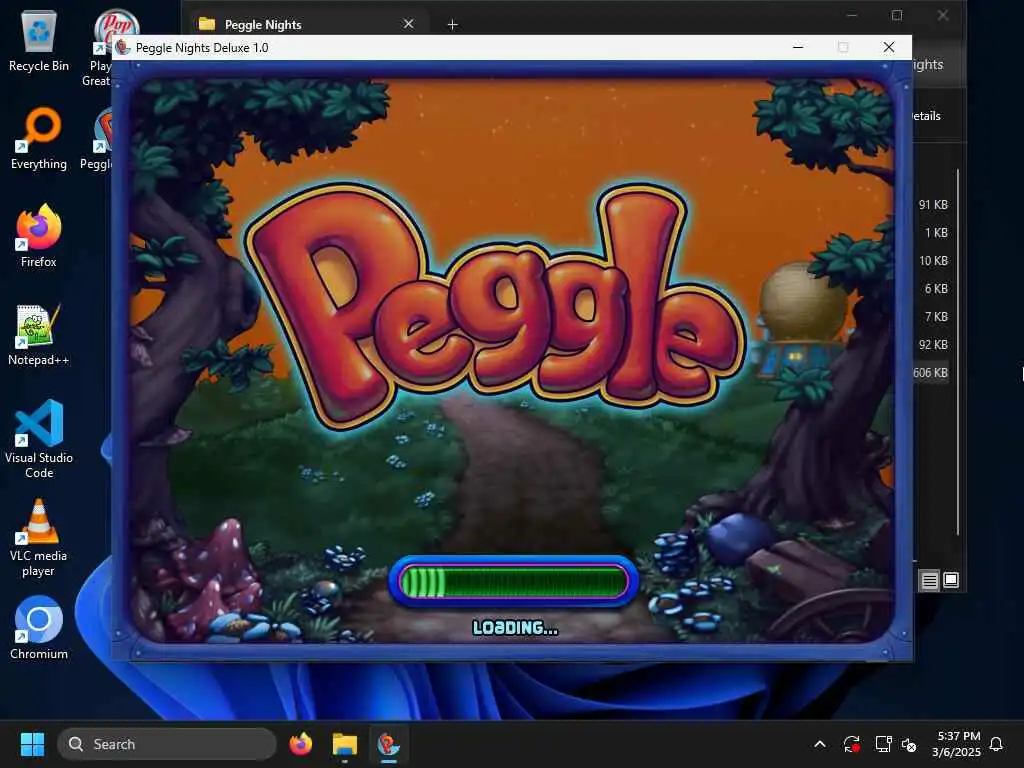The height and width of the screenshot is (768, 1024).
Task: Close the Peggle Nights Deluxe window
Action: [x=889, y=47]
